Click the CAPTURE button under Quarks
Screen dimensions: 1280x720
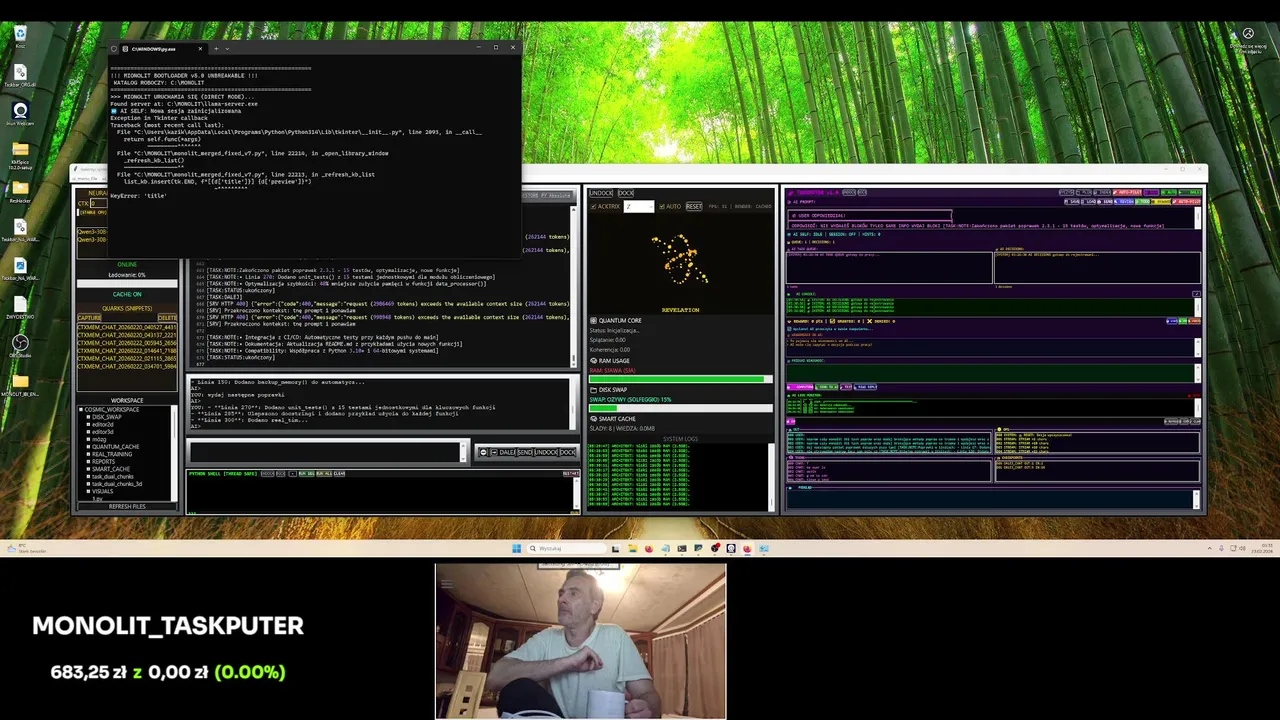click(x=89, y=317)
